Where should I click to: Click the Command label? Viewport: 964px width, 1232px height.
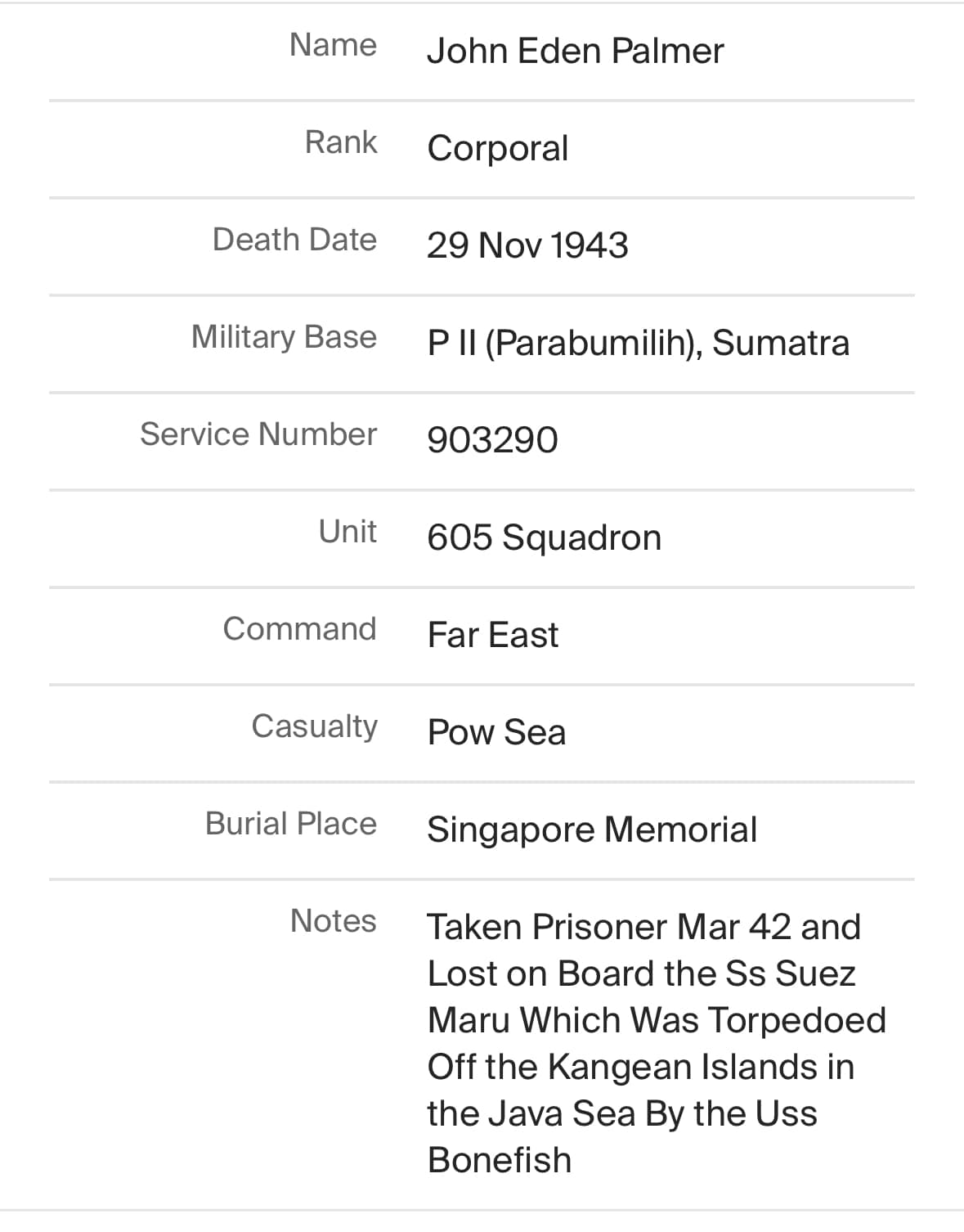(x=299, y=629)
